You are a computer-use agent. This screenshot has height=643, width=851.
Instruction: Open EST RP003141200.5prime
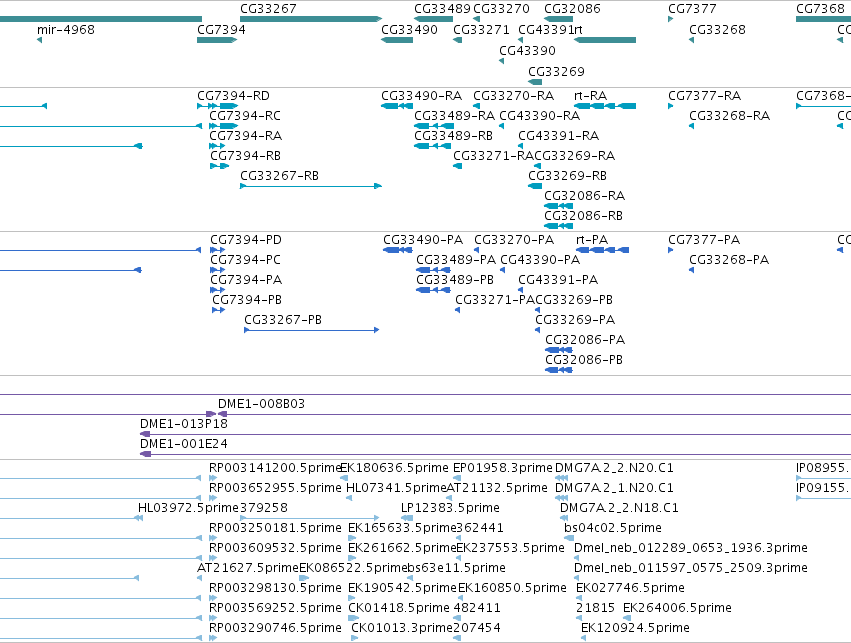coord(275,468)
